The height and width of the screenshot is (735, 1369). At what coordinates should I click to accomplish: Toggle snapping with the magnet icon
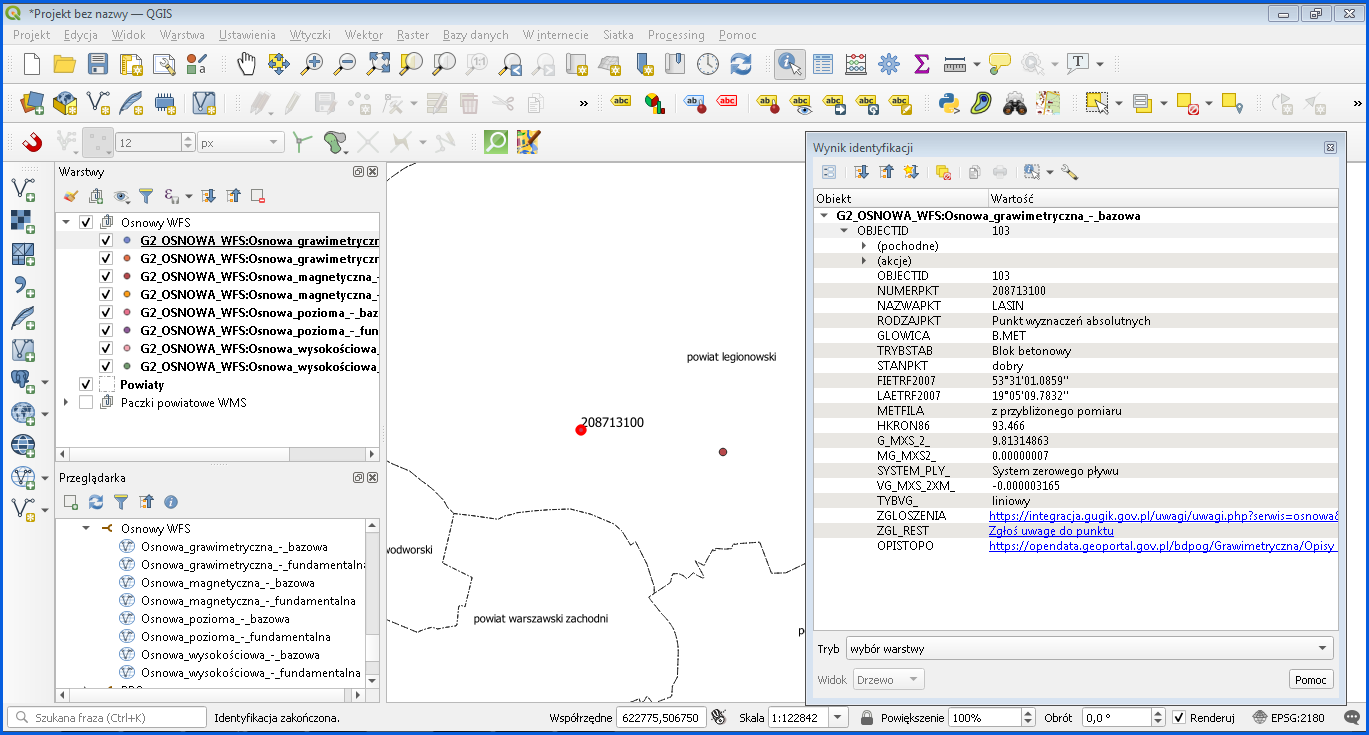pos(32,142)
